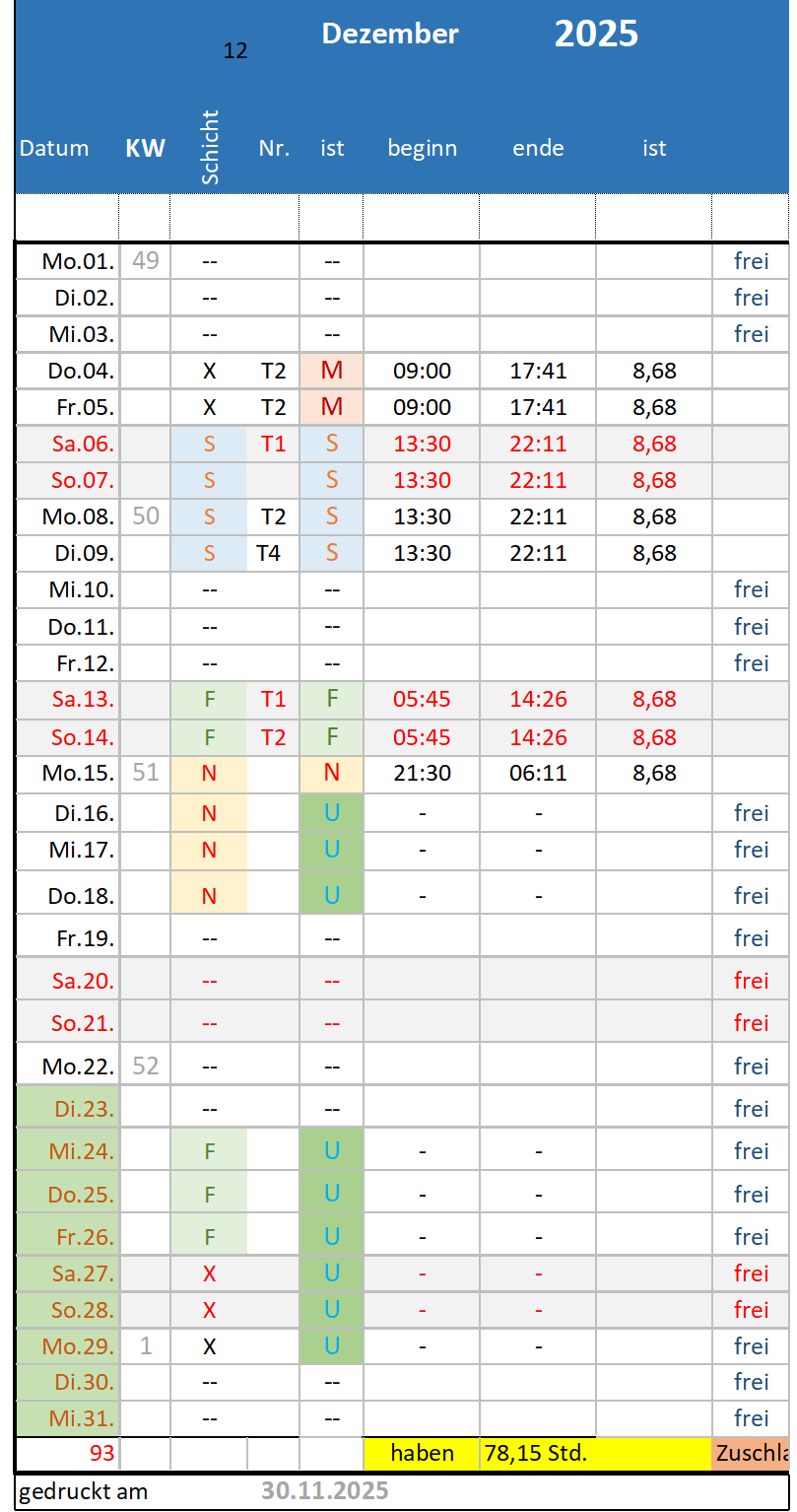Select the "ende" column header
797x1512 pixels.
click(x=538, y=149)
